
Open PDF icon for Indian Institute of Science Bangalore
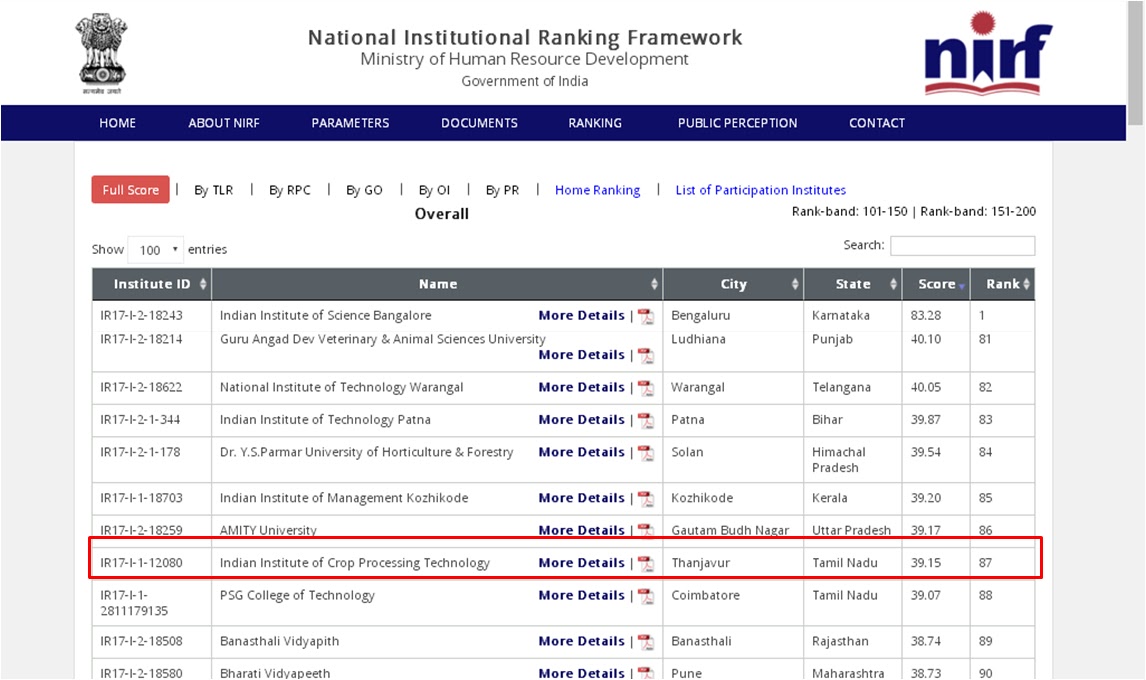click(x=646, y=316)
